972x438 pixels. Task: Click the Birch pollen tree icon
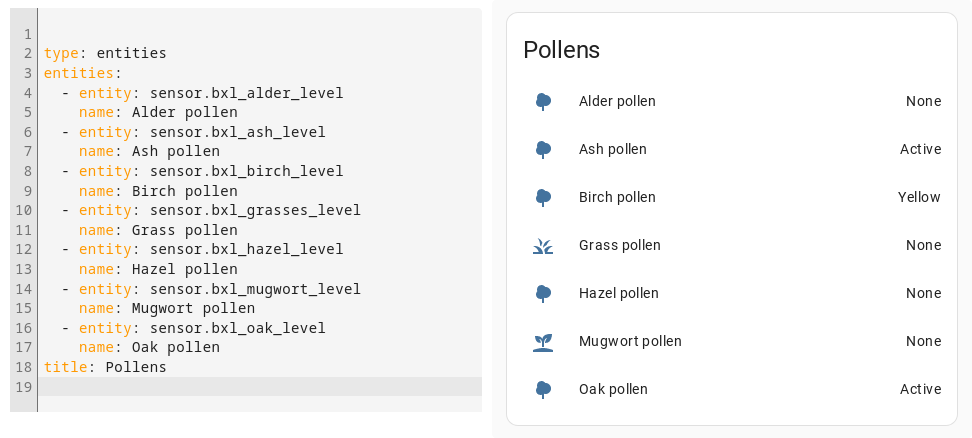coord(543,198)
